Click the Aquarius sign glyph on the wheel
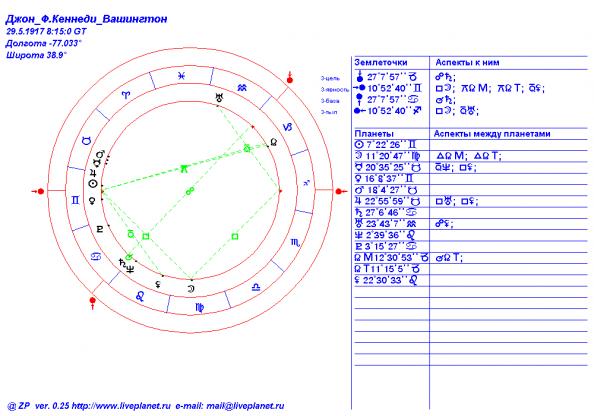 pyautogui.click(x=242, y=88)
